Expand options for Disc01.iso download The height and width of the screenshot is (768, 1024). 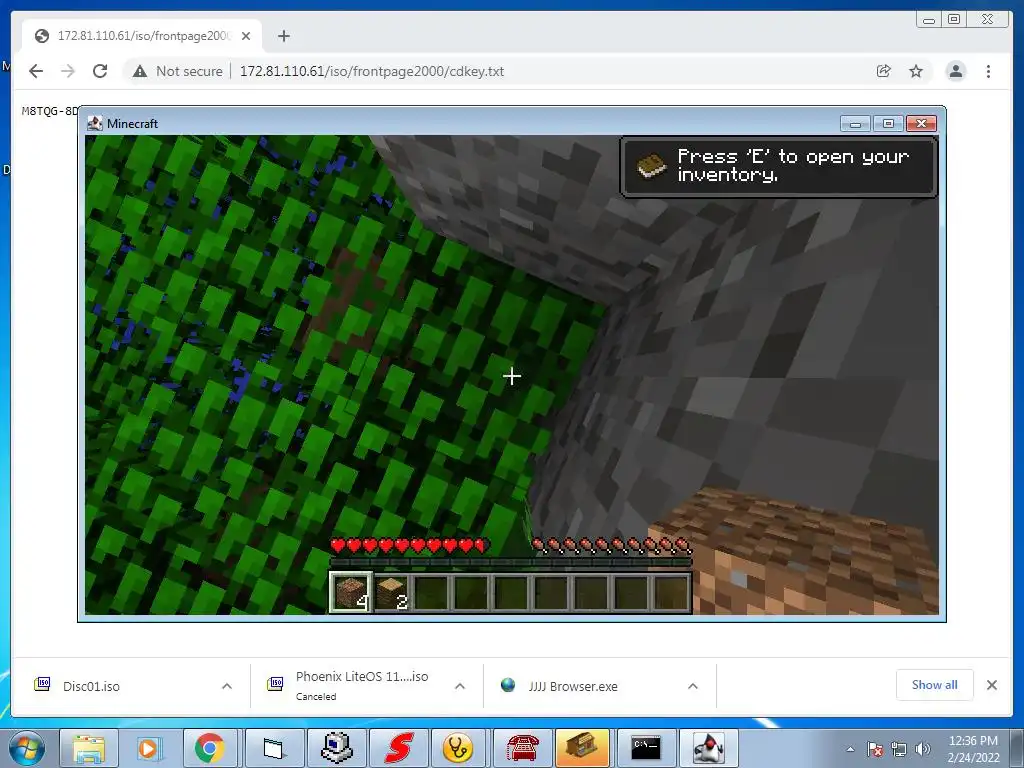coord(227,686)
